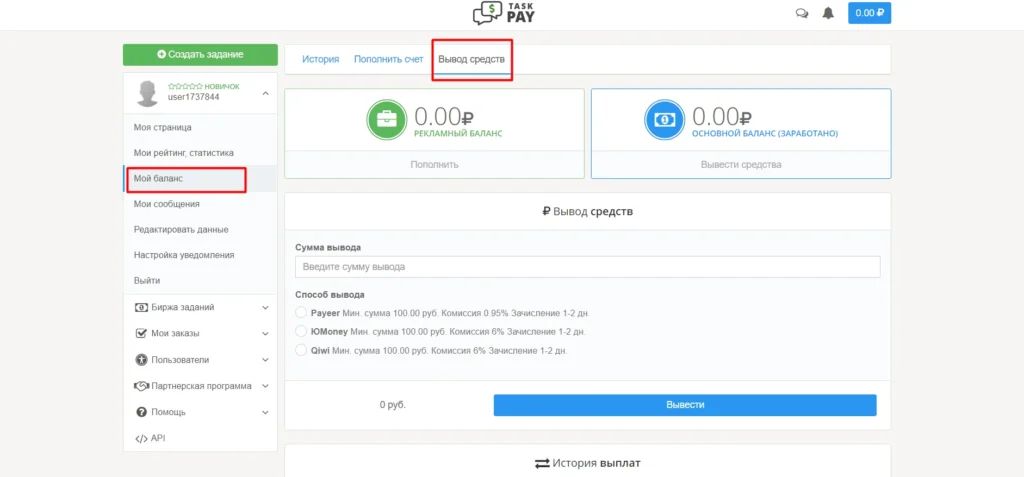Select ЮMoney withdrawal method
Screen dimensions: 1024x477
point(301,331)
